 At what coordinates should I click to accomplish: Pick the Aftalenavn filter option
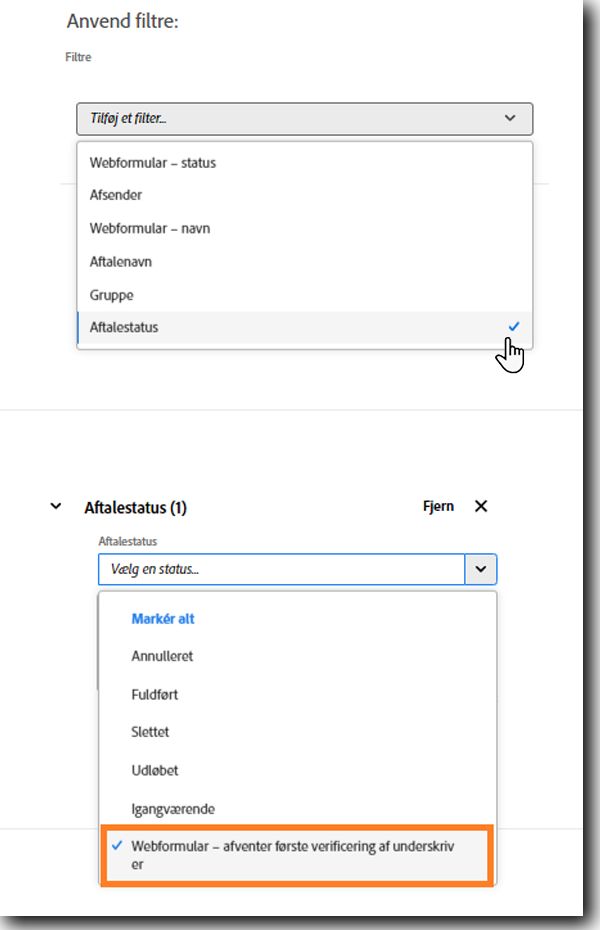click(304, 262)
